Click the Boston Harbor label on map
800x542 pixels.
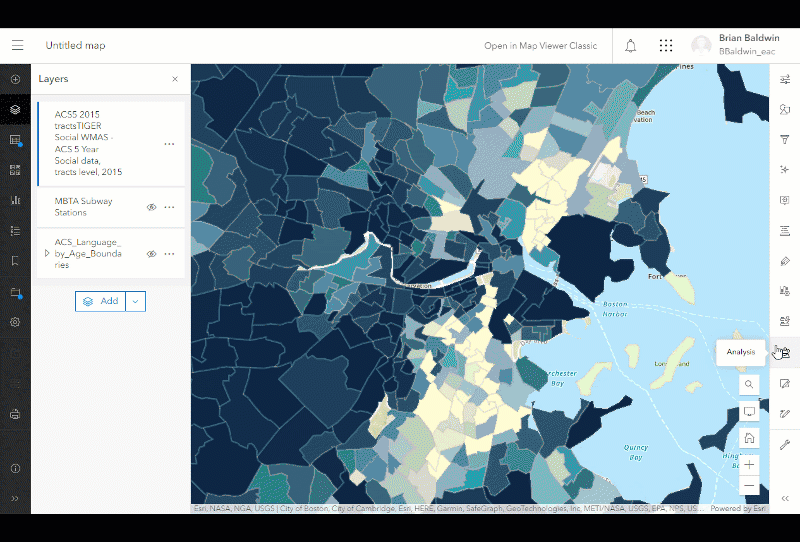[615, 309]
